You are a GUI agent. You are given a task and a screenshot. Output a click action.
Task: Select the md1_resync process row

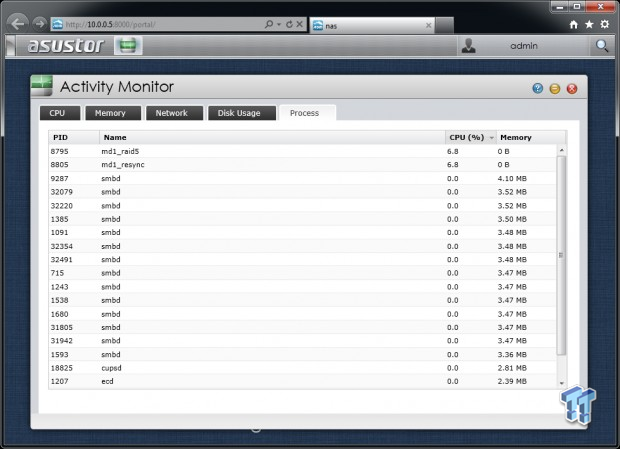(x=302, y=164)
